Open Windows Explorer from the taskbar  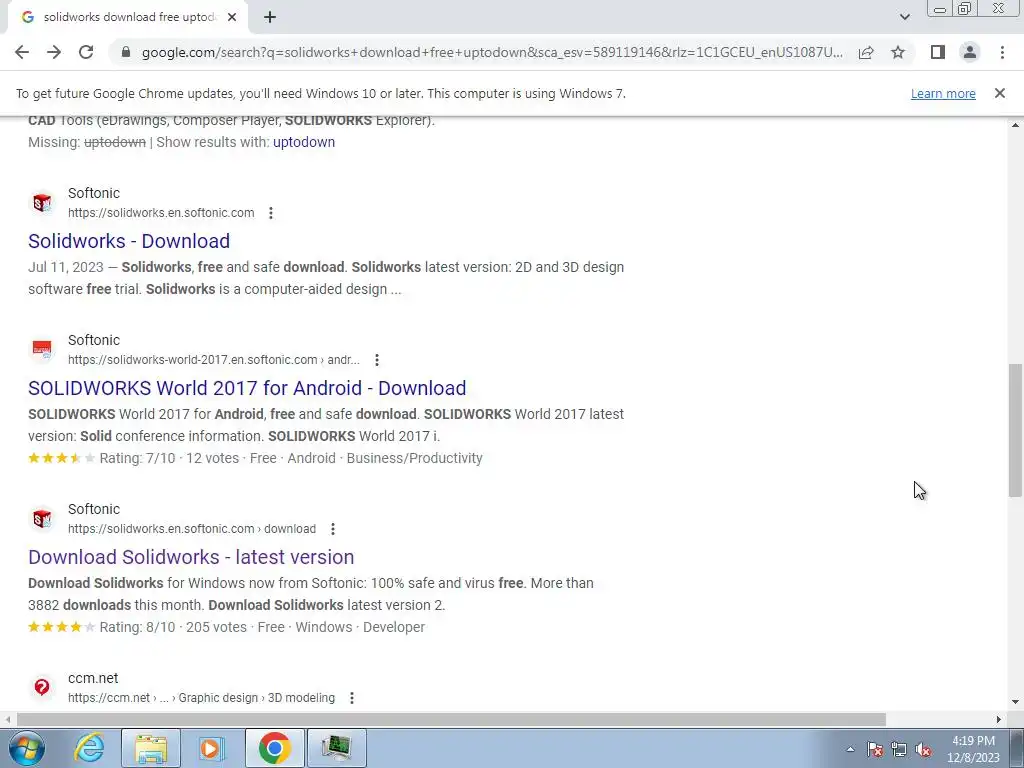(x=151, y=748)
